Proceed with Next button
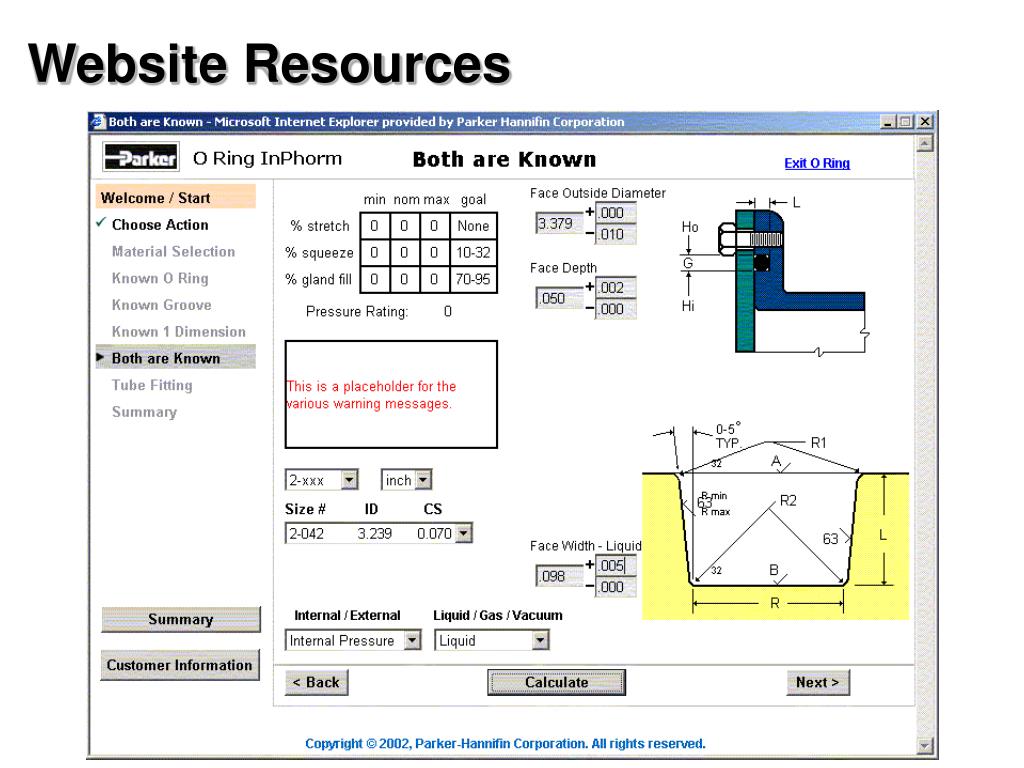The width and height of the screenshot is (1024, 768). (x=818, y=682)
